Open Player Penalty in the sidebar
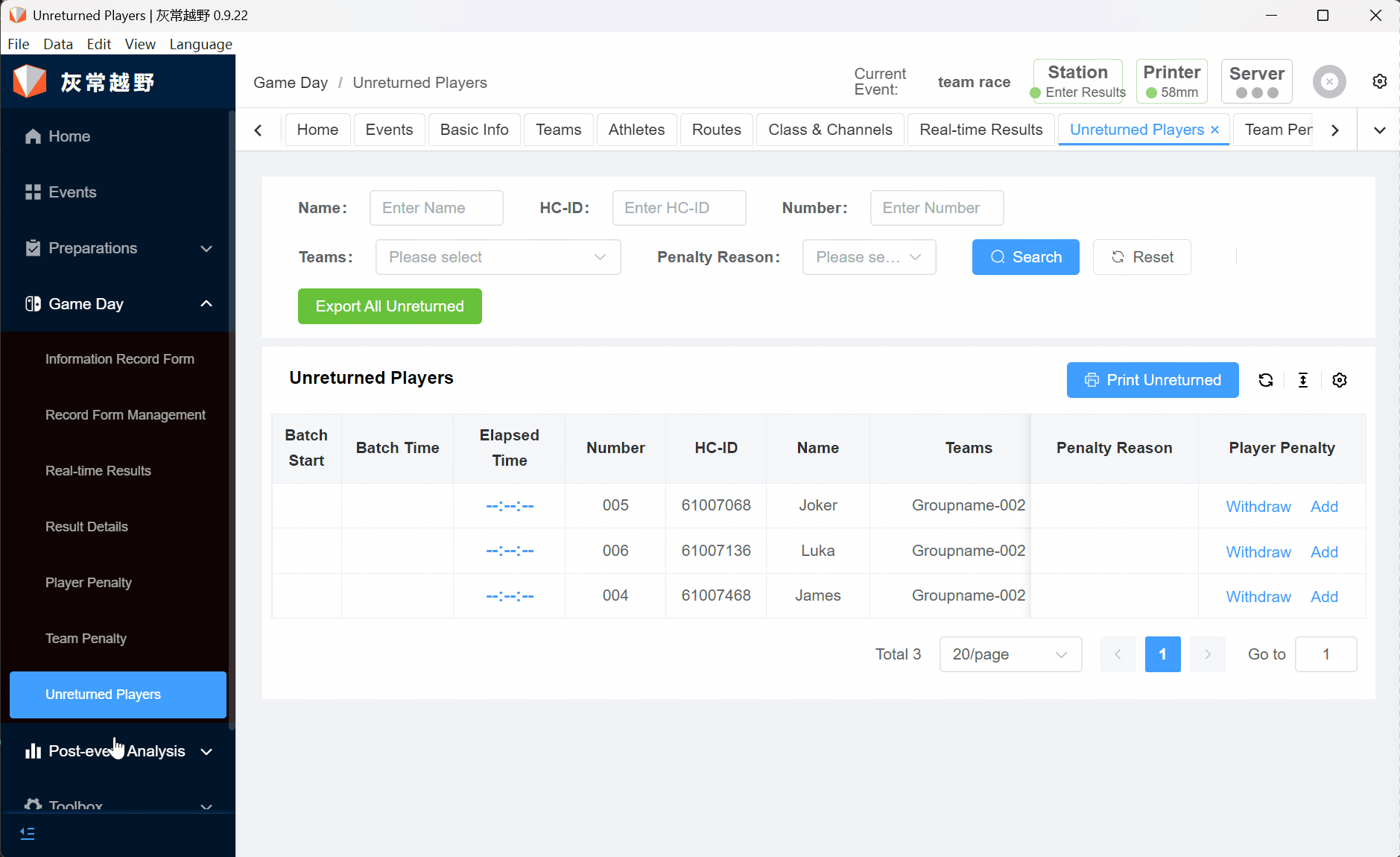Image resolution: width=1400 pixels, height=857 pixels. 88,583
